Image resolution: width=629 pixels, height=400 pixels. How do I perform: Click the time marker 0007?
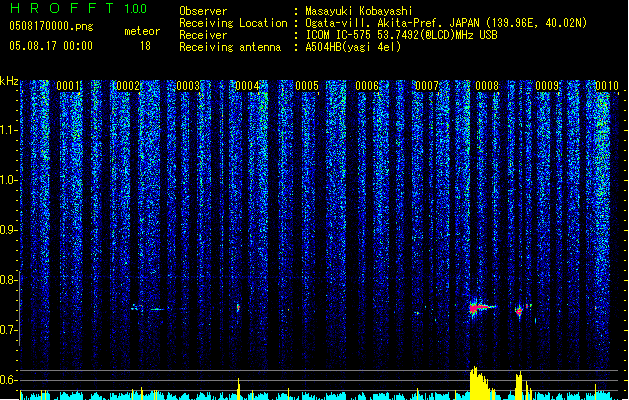point(427,85)
